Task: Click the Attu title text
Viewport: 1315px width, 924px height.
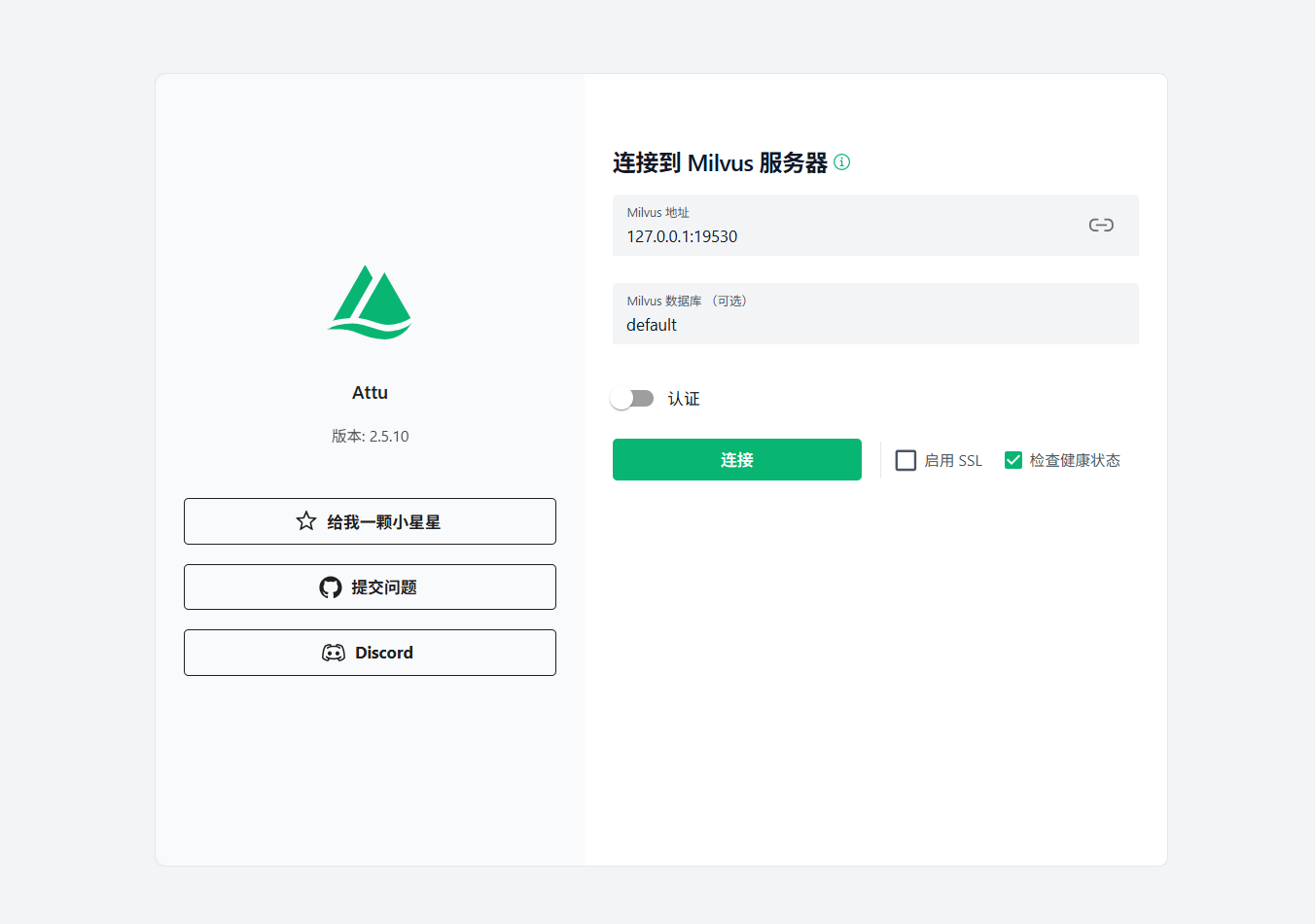Action: 370,393
